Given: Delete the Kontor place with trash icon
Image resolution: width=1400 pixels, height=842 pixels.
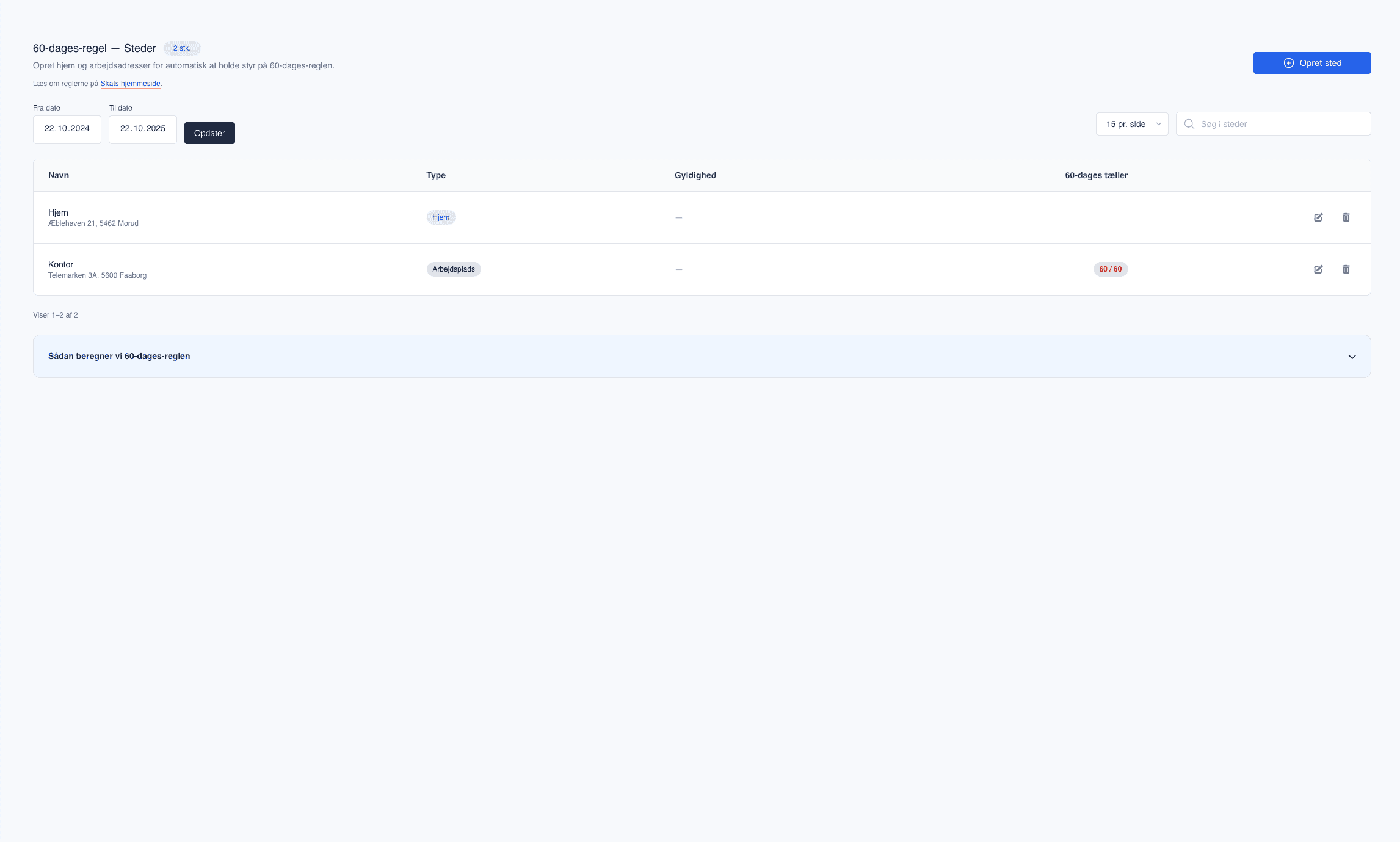Looking at the screenshot, I should [x=1346, y=269].
